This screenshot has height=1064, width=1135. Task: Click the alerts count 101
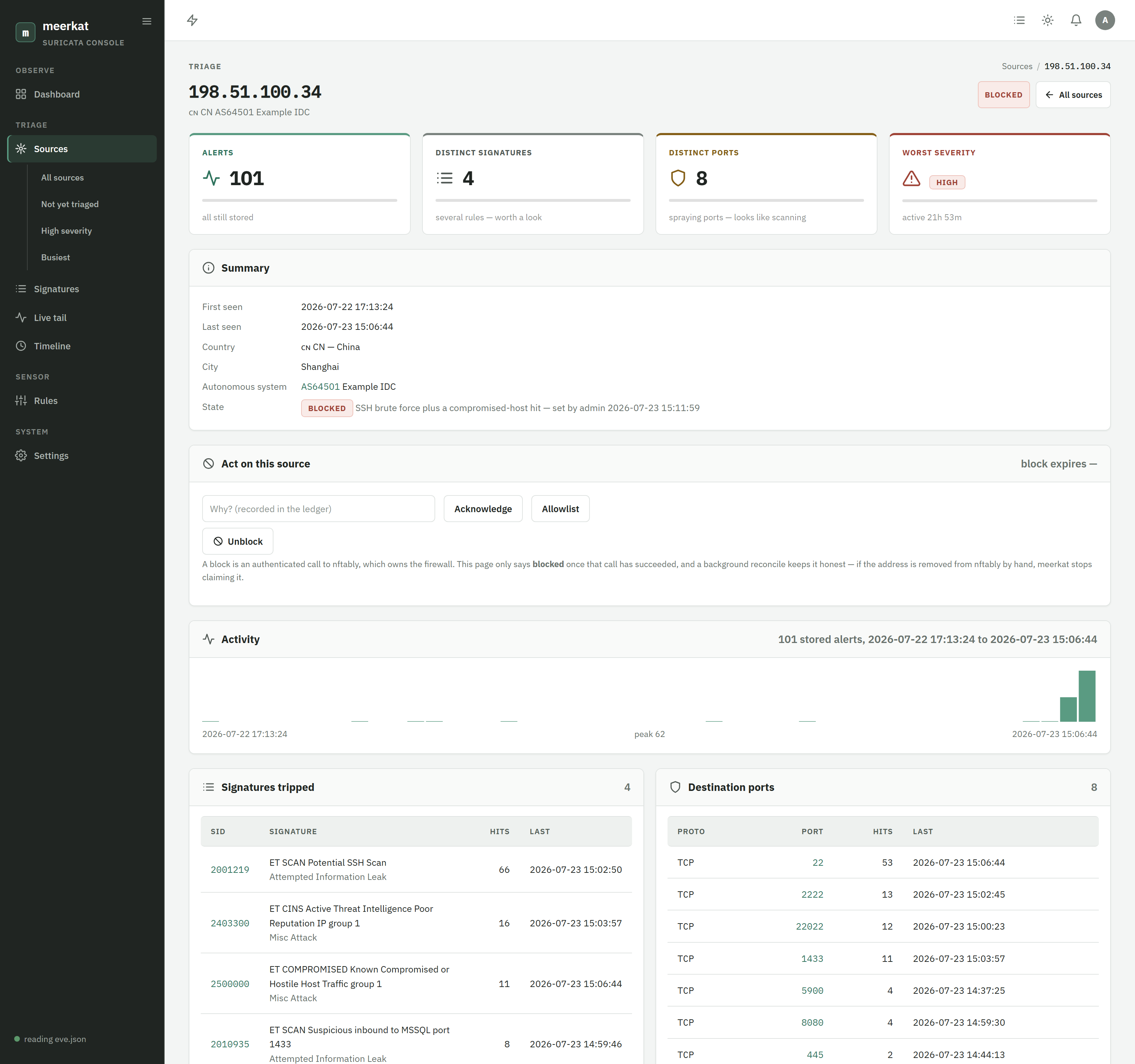tap(246, 178)
